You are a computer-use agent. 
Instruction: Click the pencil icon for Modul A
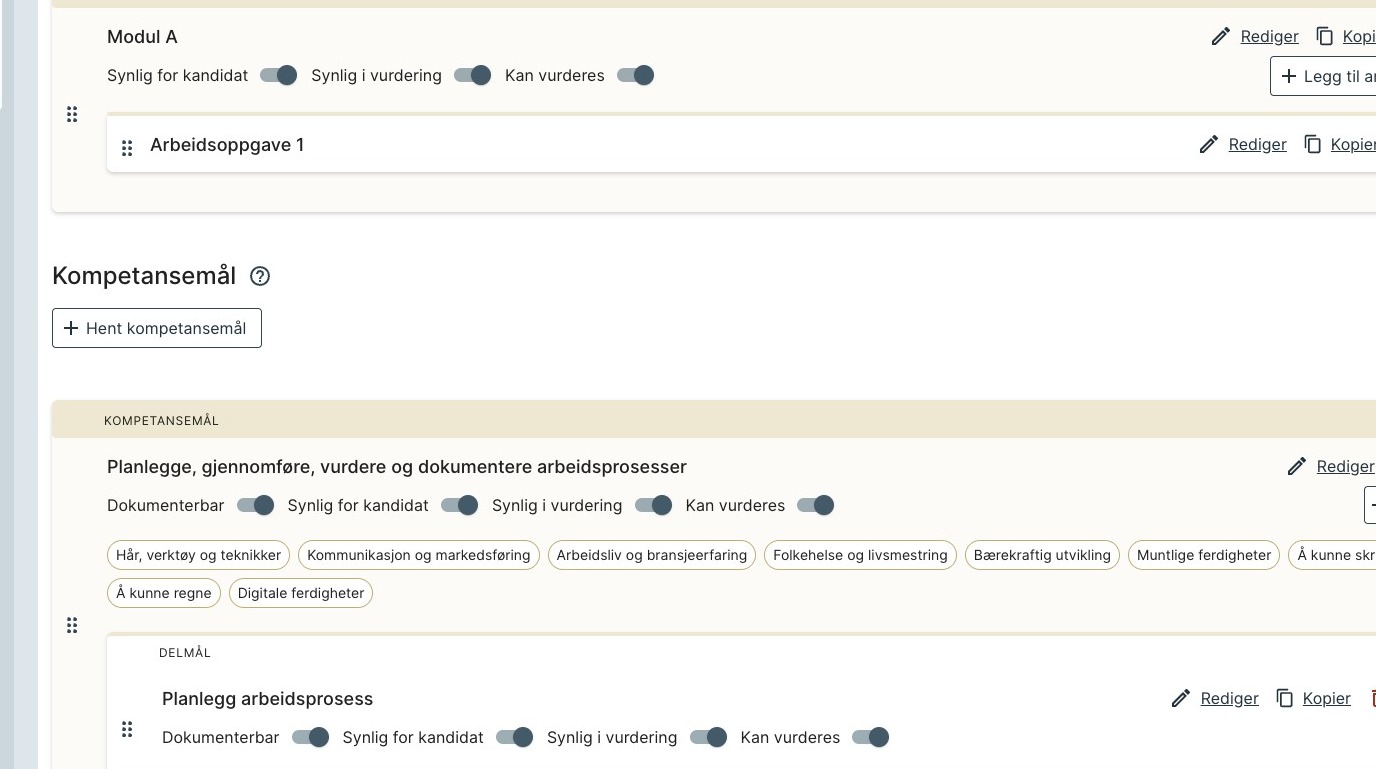[x=1220, y=37]
